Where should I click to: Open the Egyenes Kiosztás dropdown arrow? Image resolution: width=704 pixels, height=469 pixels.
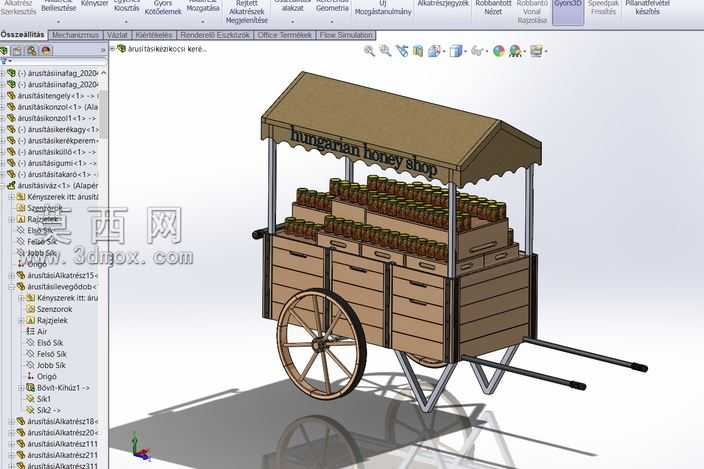(126, 21)
